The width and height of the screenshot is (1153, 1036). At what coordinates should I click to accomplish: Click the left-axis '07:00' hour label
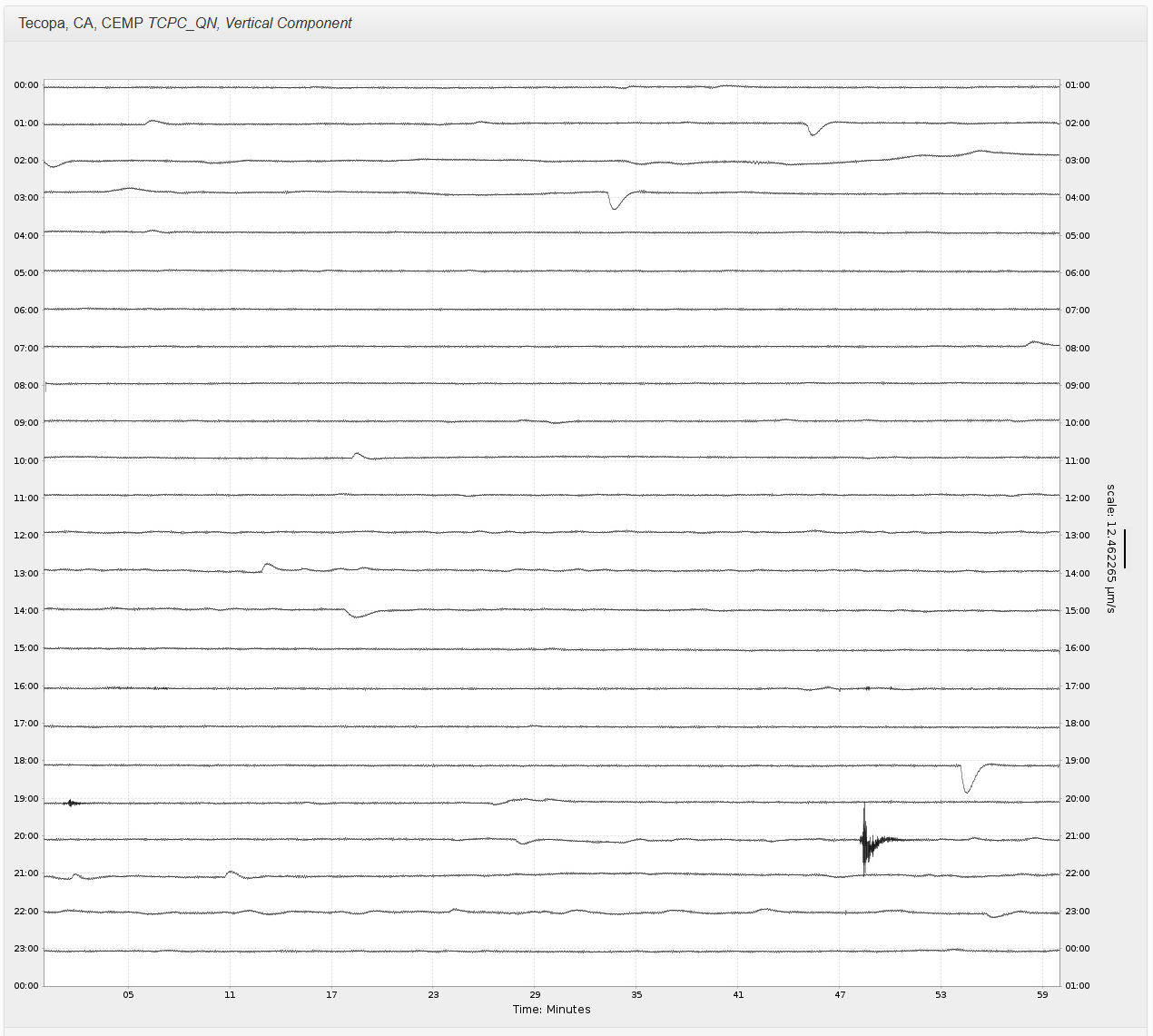(x=26, y=349)
